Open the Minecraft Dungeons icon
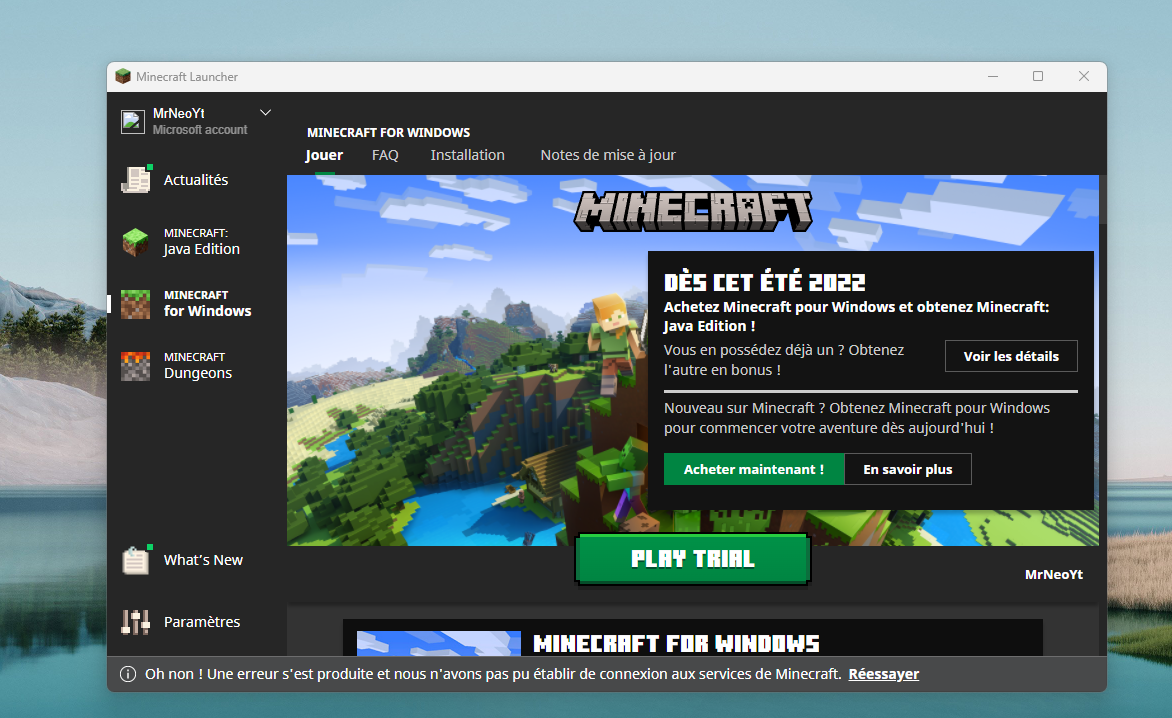This screenshot has width=1172, height=718. 135,366
